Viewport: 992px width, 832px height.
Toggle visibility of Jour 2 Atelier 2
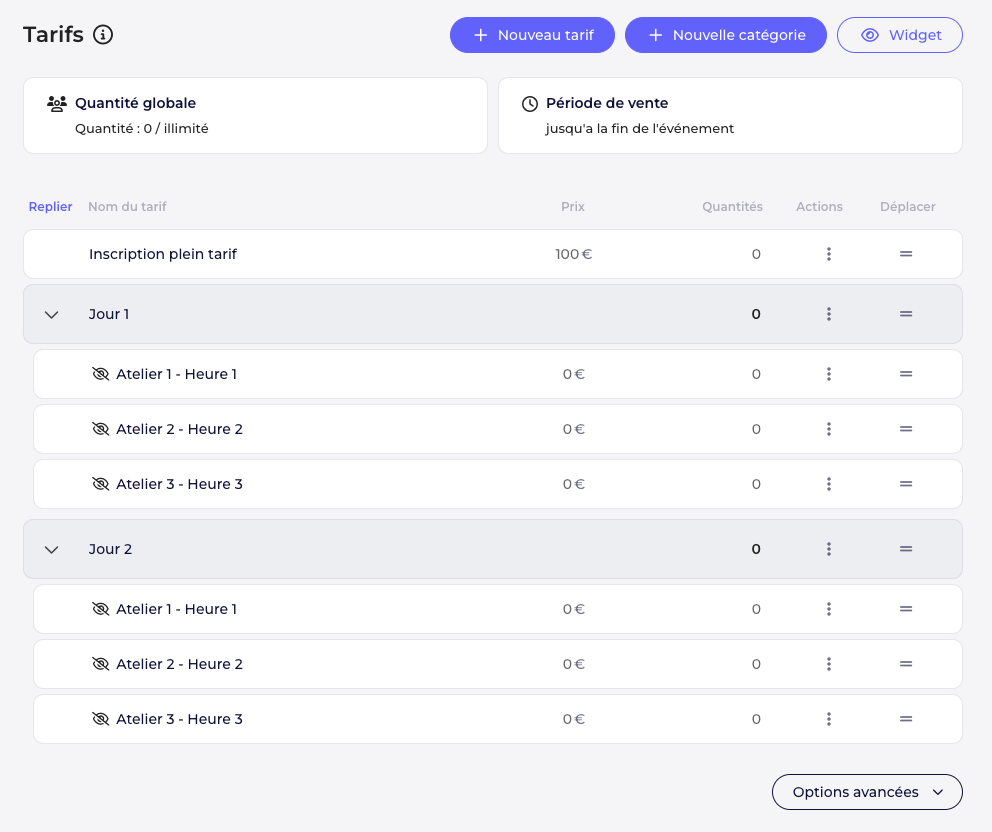point(100,664)
